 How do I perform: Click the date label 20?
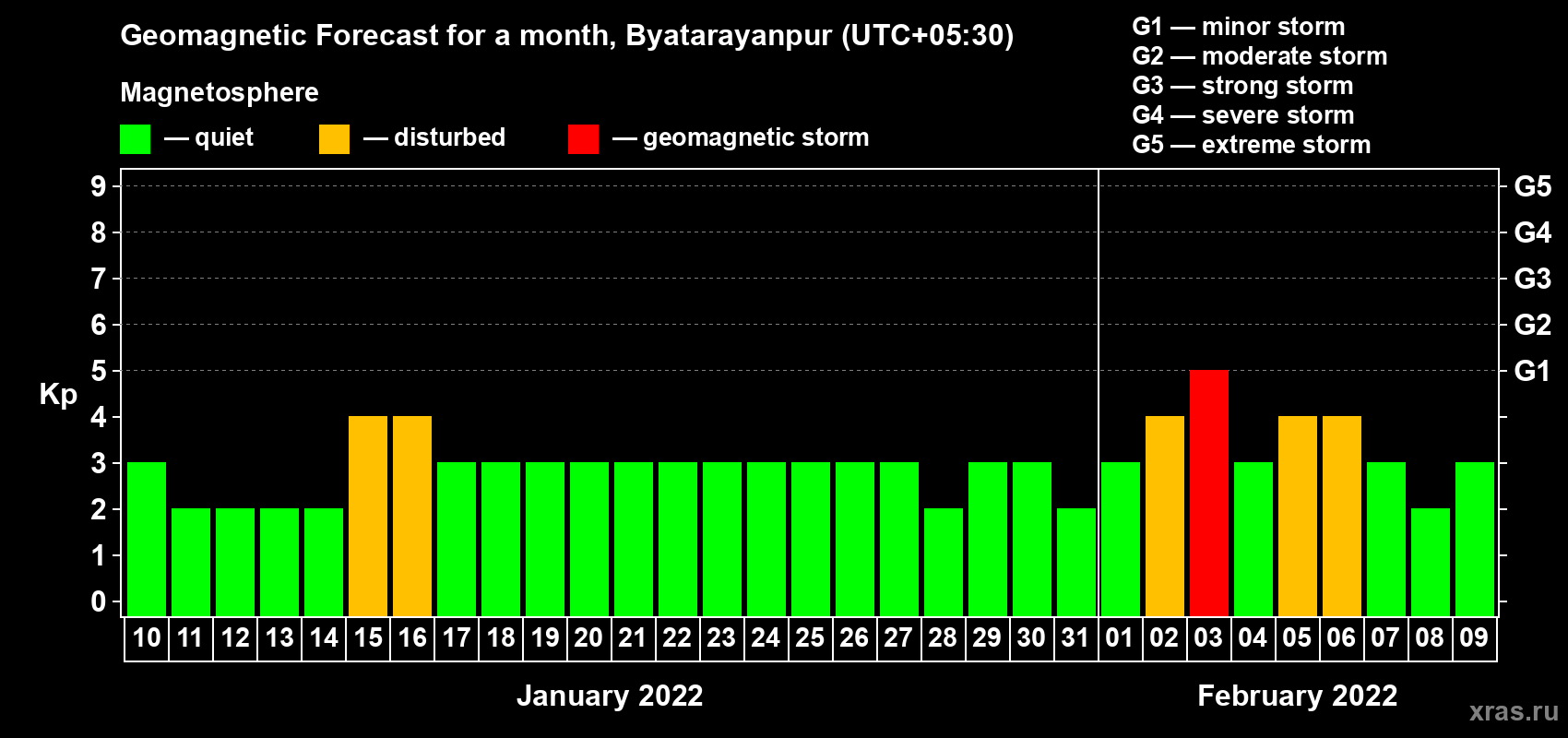coord(588,638)
